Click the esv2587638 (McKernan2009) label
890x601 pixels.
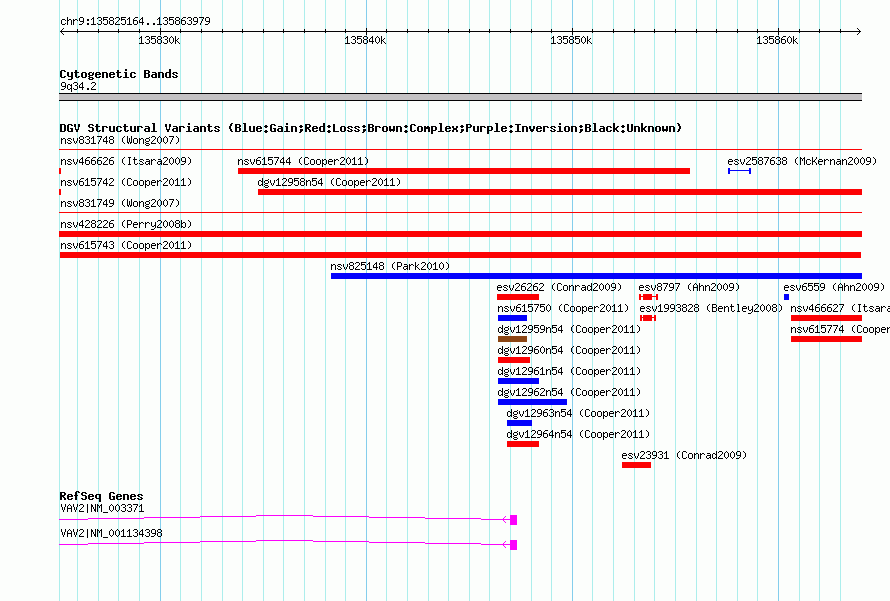pyautogui.click(x=802, y=161)
